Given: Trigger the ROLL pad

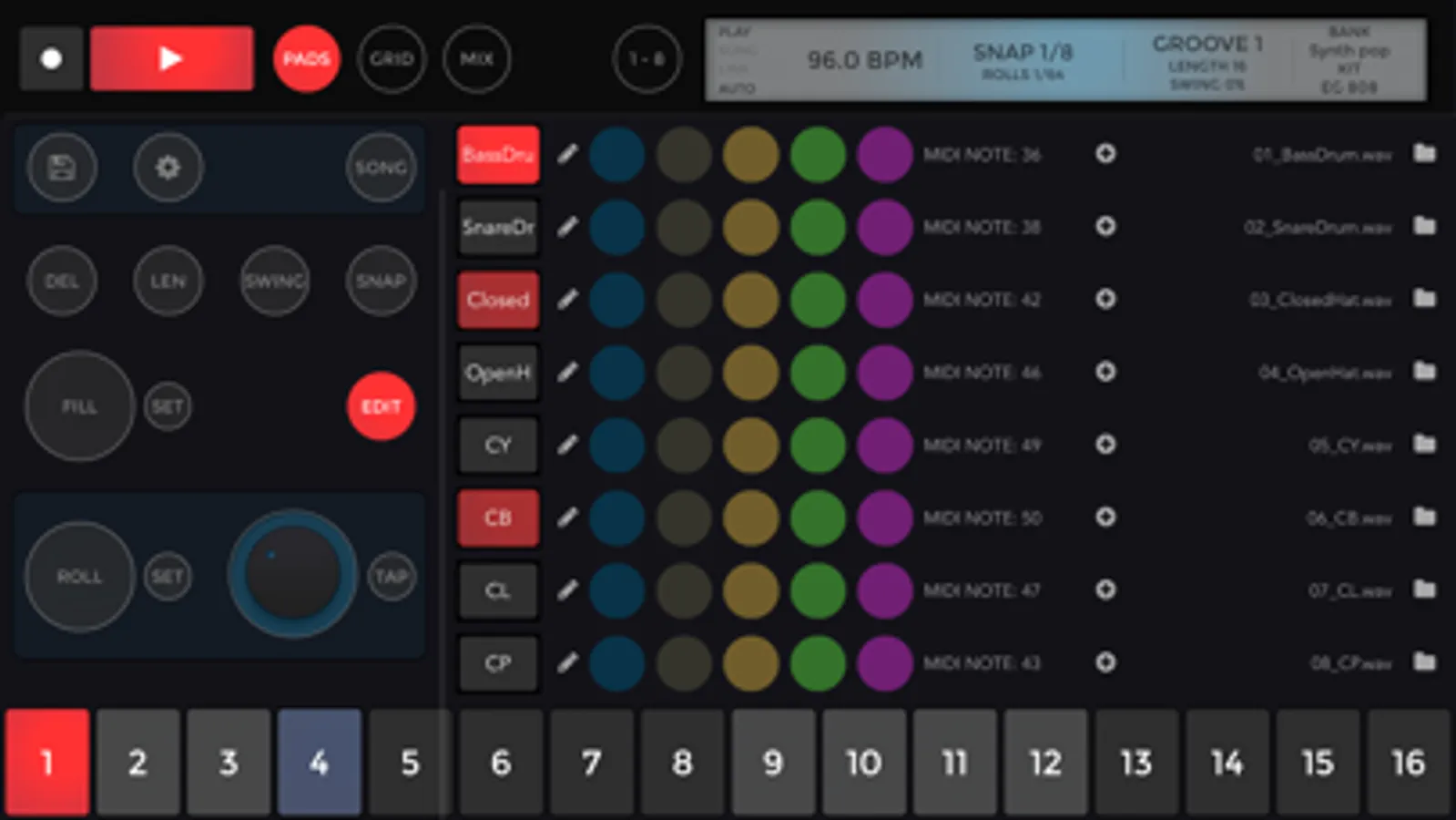Looking at the screenshot, I should (79, 577).
